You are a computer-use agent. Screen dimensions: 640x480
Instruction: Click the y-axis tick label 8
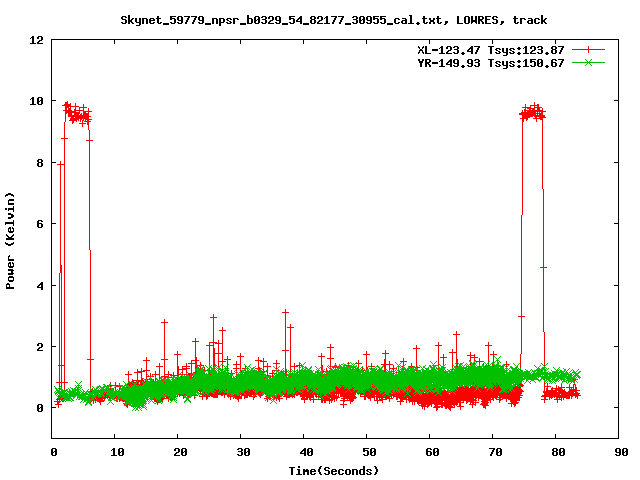click(x=40, y=163)
